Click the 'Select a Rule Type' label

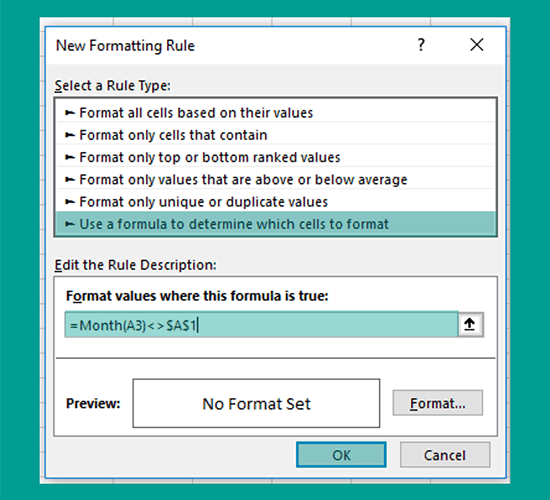[x=113, y=86]
